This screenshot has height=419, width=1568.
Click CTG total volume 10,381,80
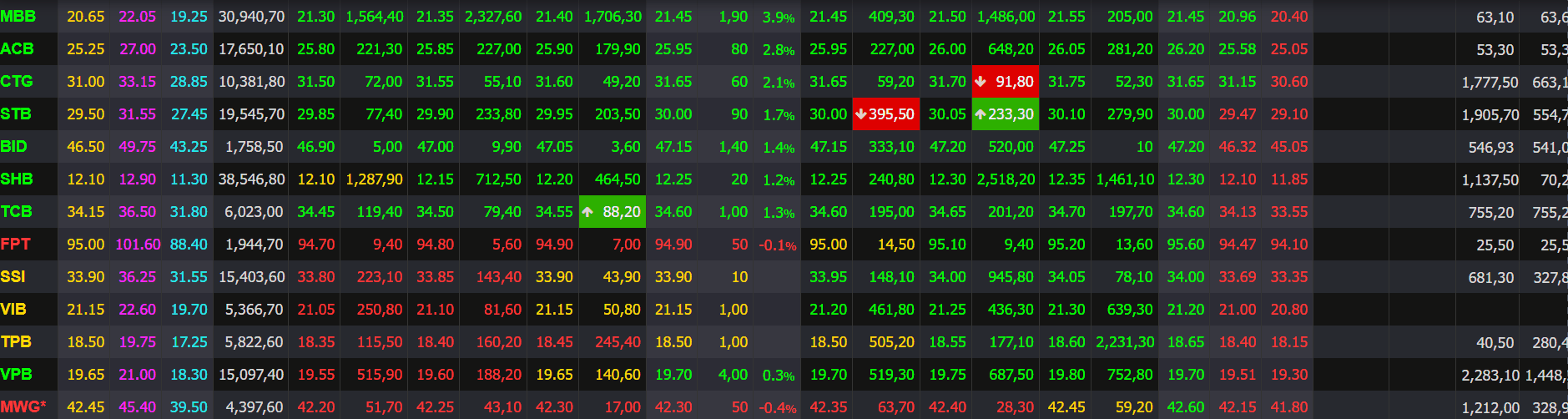pyautogui.click(x=251, y=82)
